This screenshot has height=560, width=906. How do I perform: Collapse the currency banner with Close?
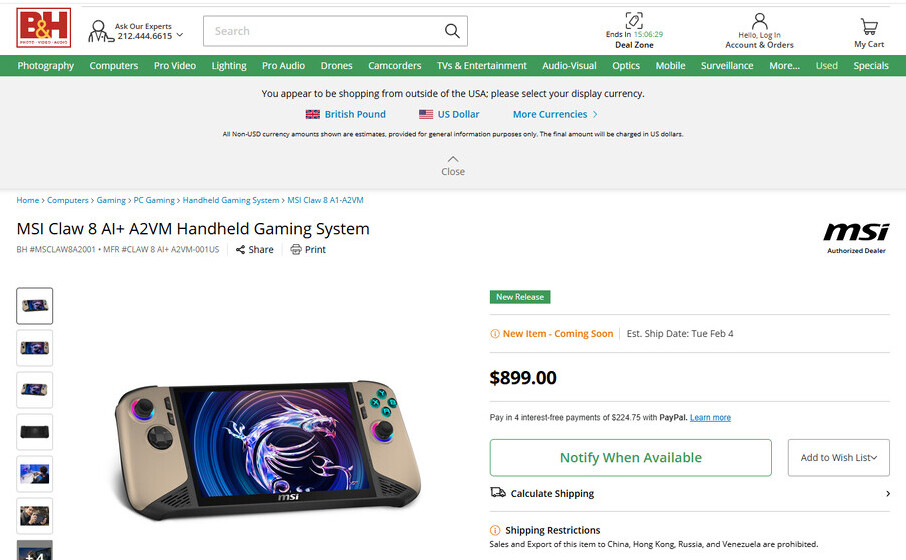click(453, 166)
